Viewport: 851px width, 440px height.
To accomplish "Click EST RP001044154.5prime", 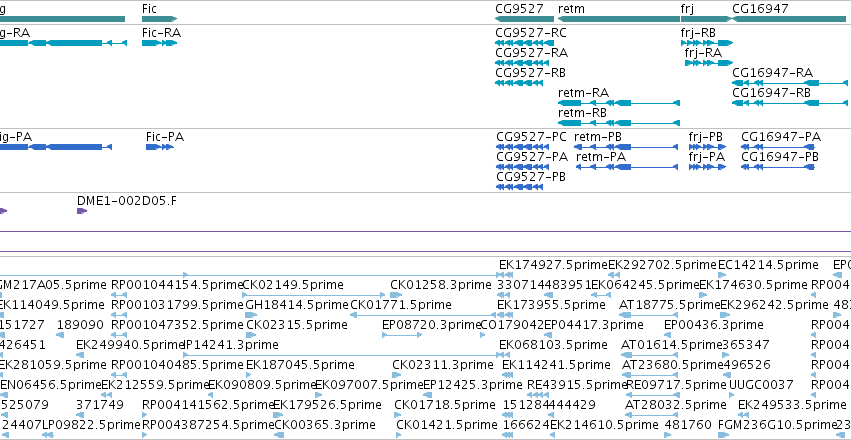I will click(x=177, y=285).
